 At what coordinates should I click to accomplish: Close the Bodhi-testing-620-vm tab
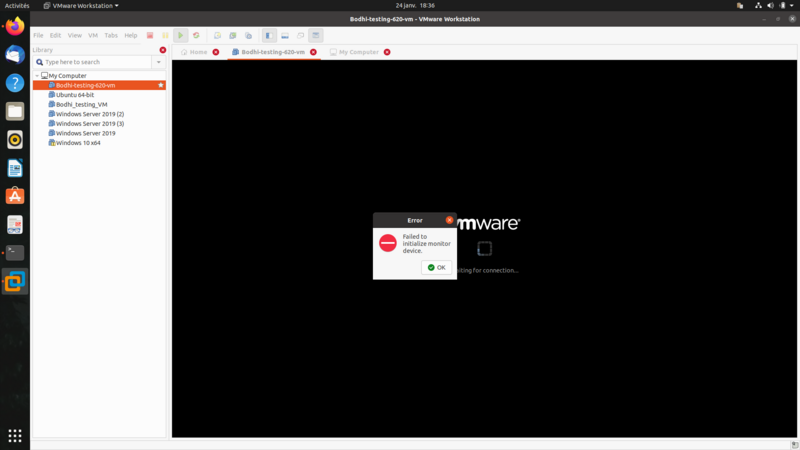click(313, 52)
